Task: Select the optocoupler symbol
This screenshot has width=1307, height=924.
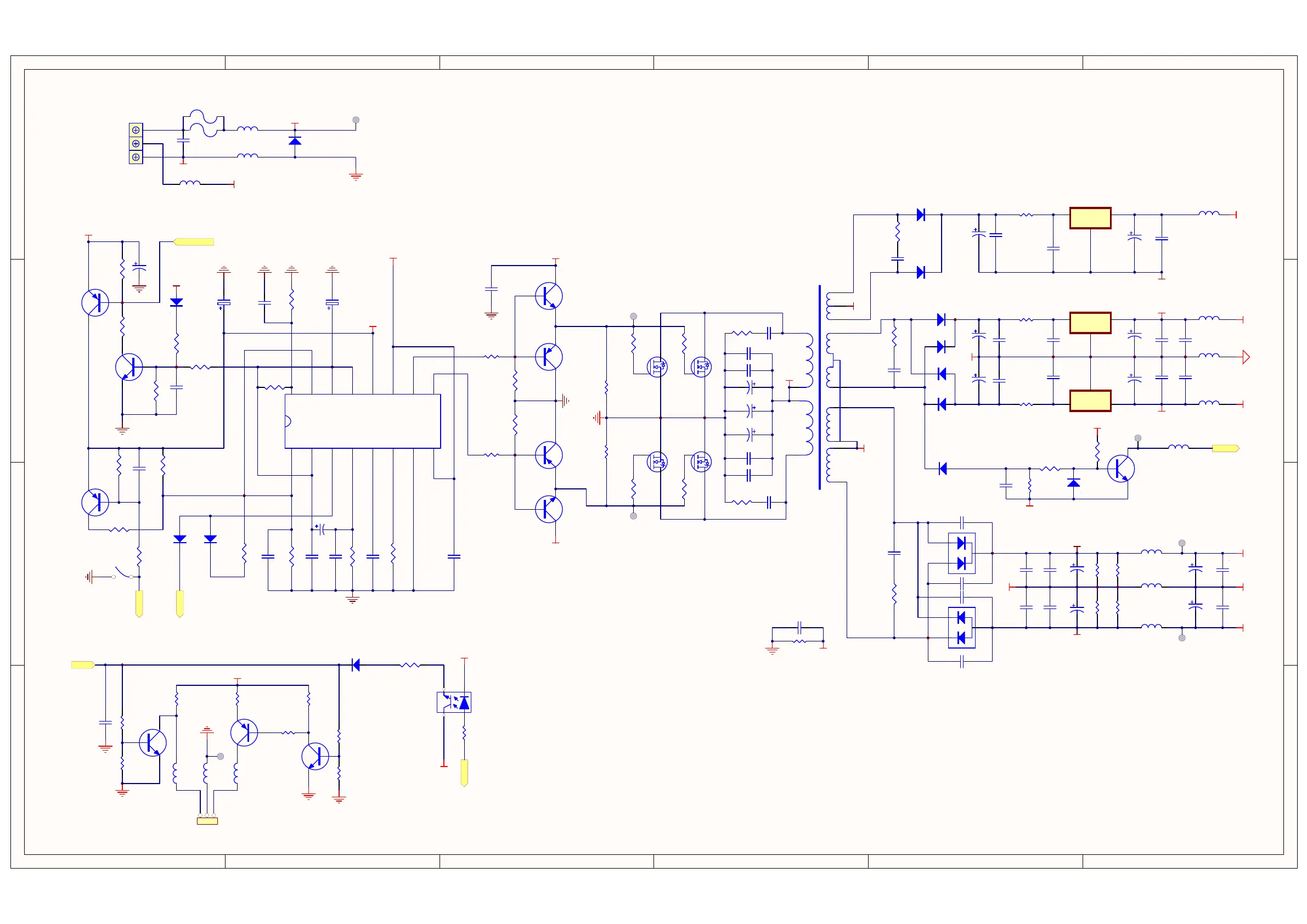Action: coord(454,702)
